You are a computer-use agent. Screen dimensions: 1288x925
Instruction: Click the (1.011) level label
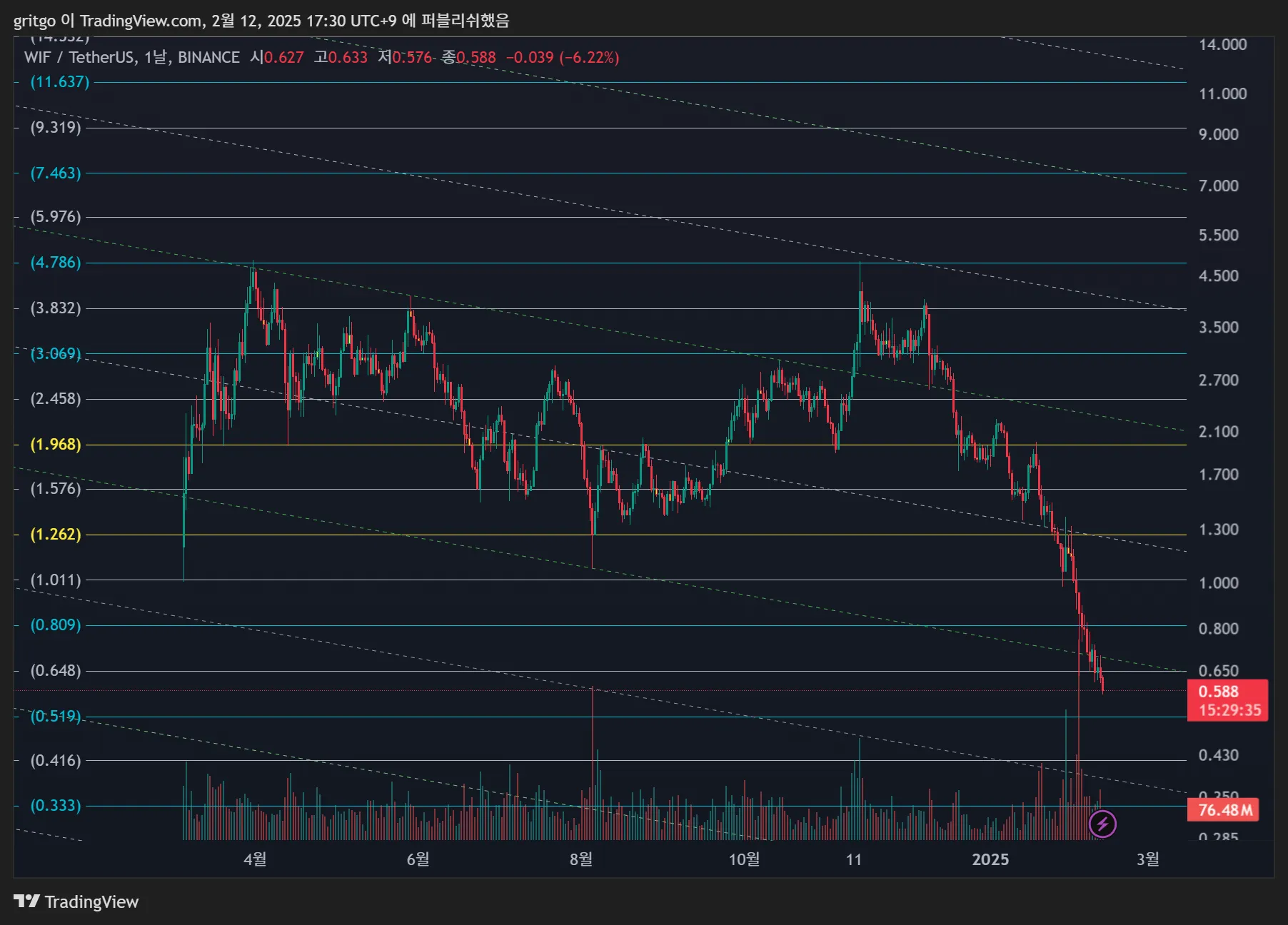pos(56,580)
